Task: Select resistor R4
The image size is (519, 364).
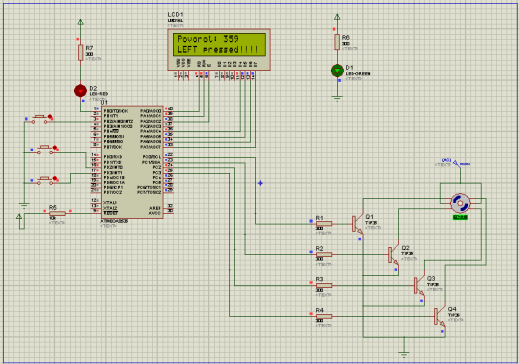Action: [x=324, y=316]
